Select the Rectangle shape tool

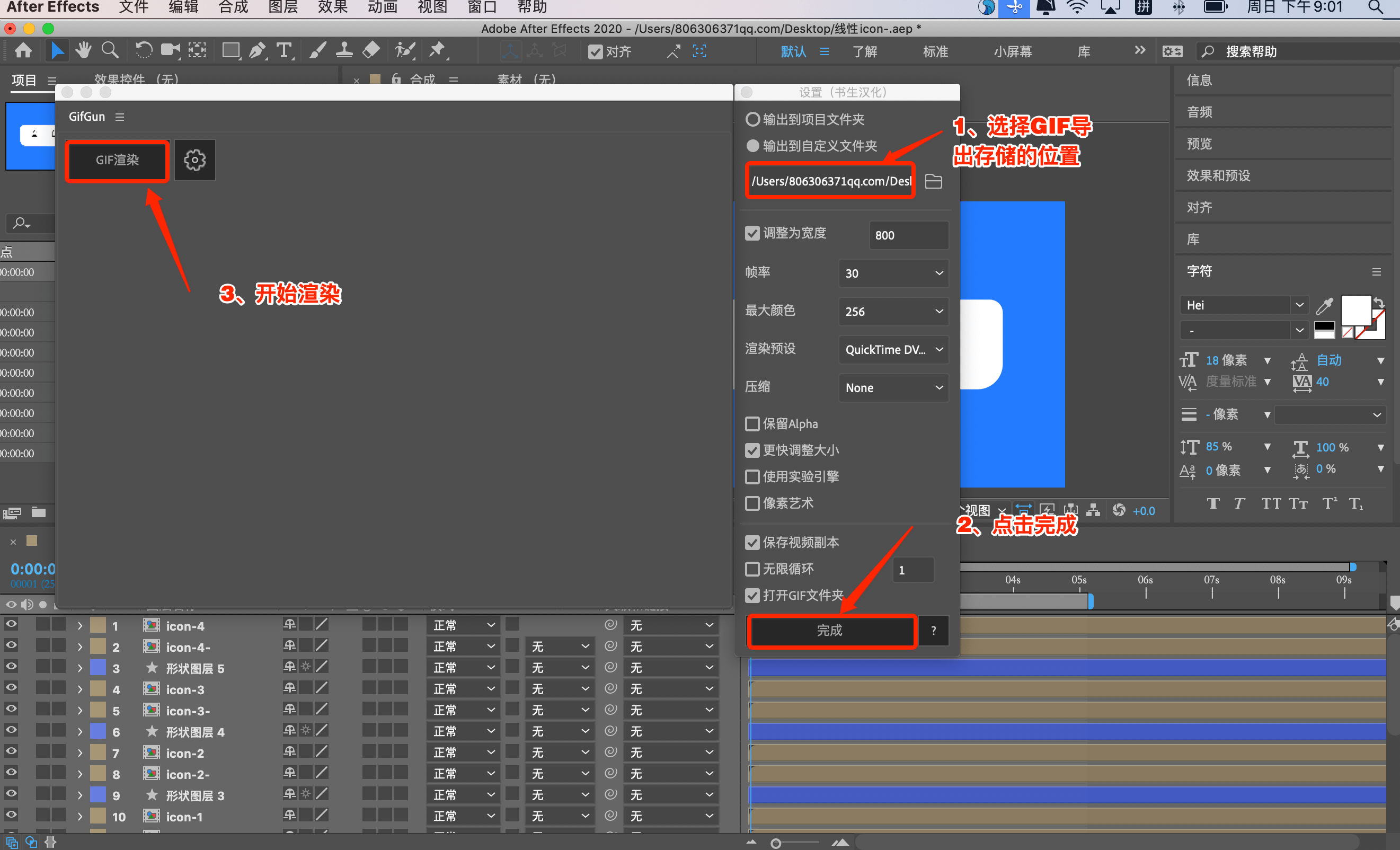coord(231,51)
